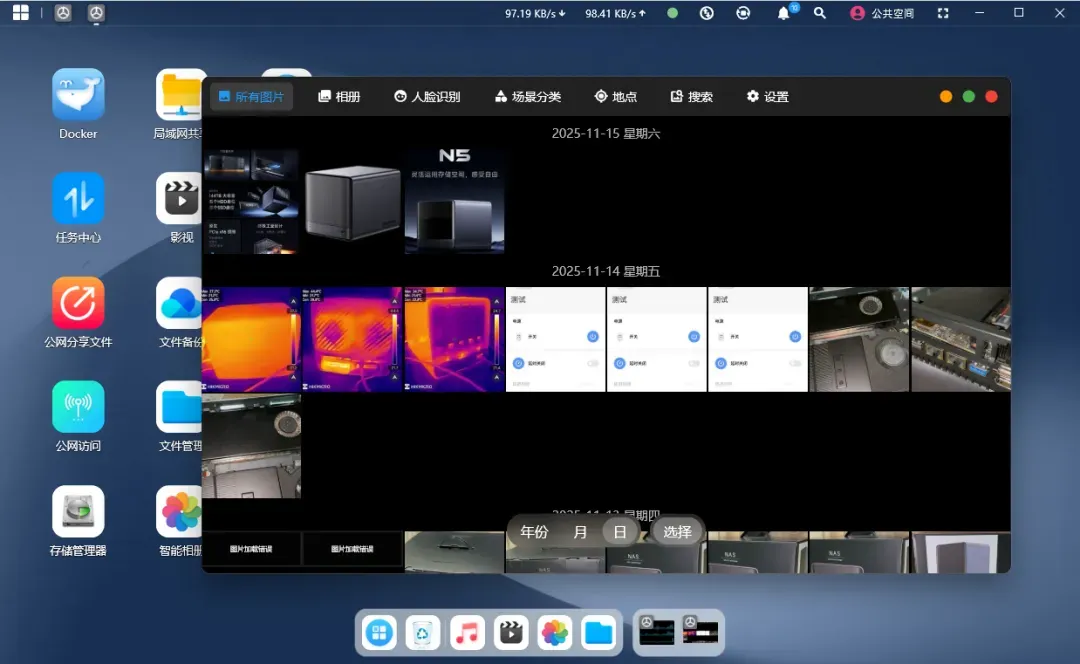This screenshot has height=664, width=1080.
Task: Launch 公网分享文件 desktop icon
Action: point(78,303)
